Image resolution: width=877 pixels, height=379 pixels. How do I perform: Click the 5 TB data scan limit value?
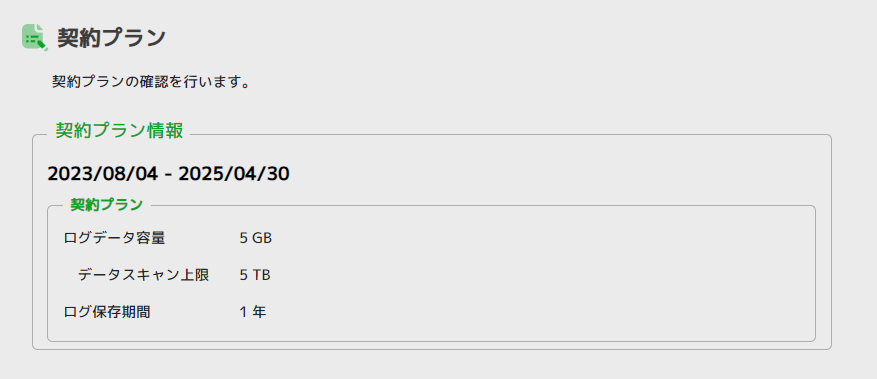click(255, 275)
